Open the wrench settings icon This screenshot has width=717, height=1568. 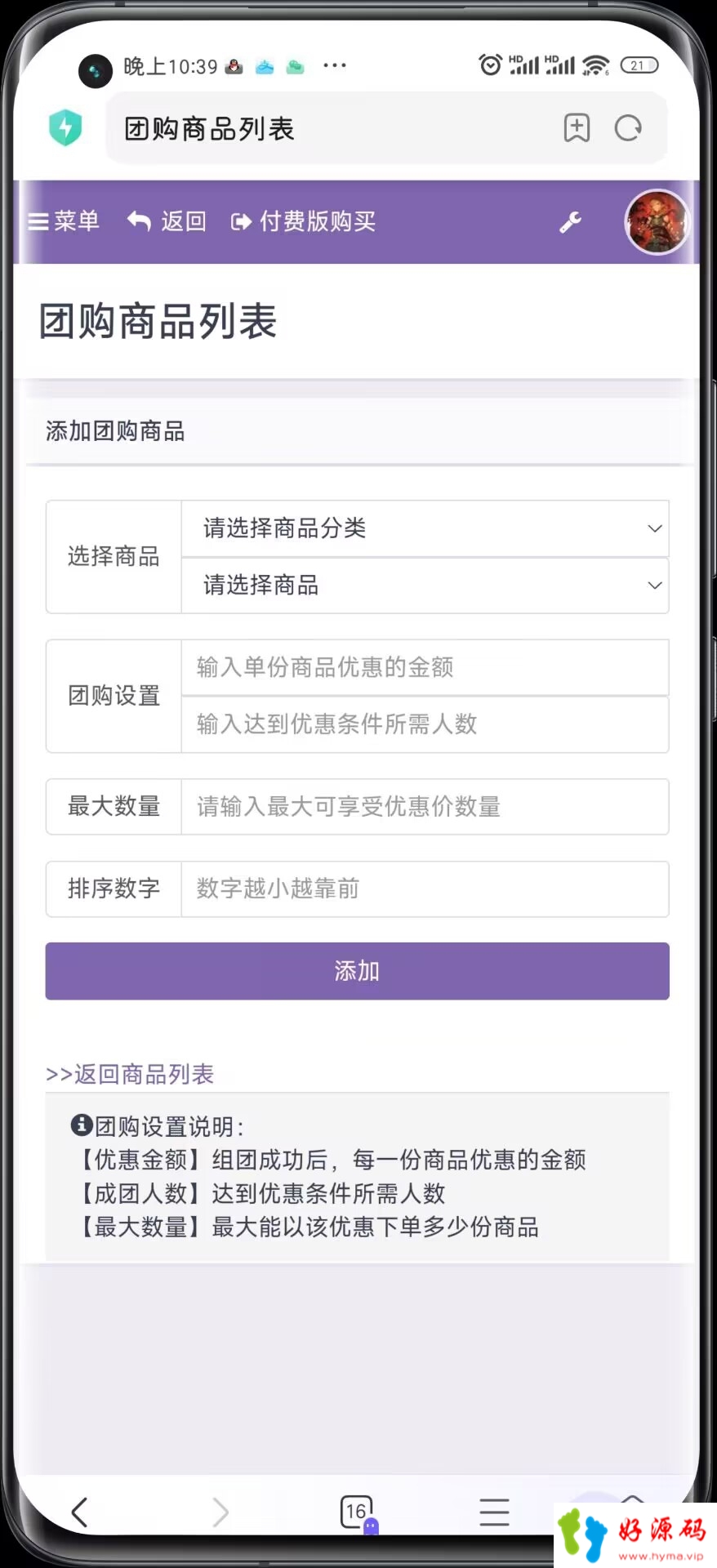tap(570, 222)
